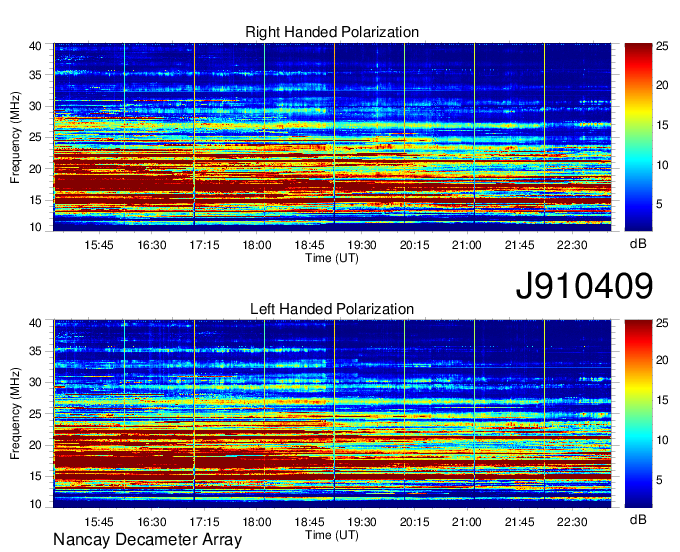Click the 25 dB tick on the right-handed colorbar

[662, 46]
